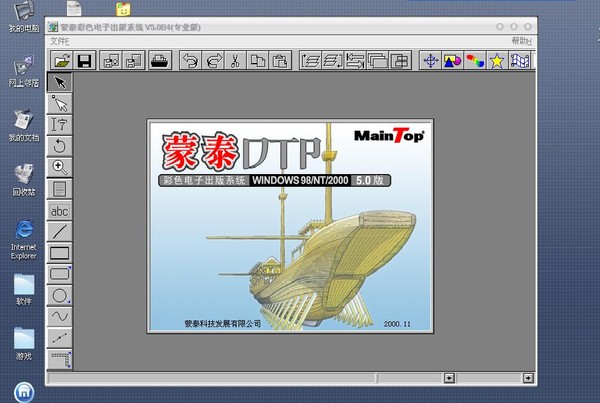Open a file with the folder icon
The image size is (600, 403).
coord(62,60)
